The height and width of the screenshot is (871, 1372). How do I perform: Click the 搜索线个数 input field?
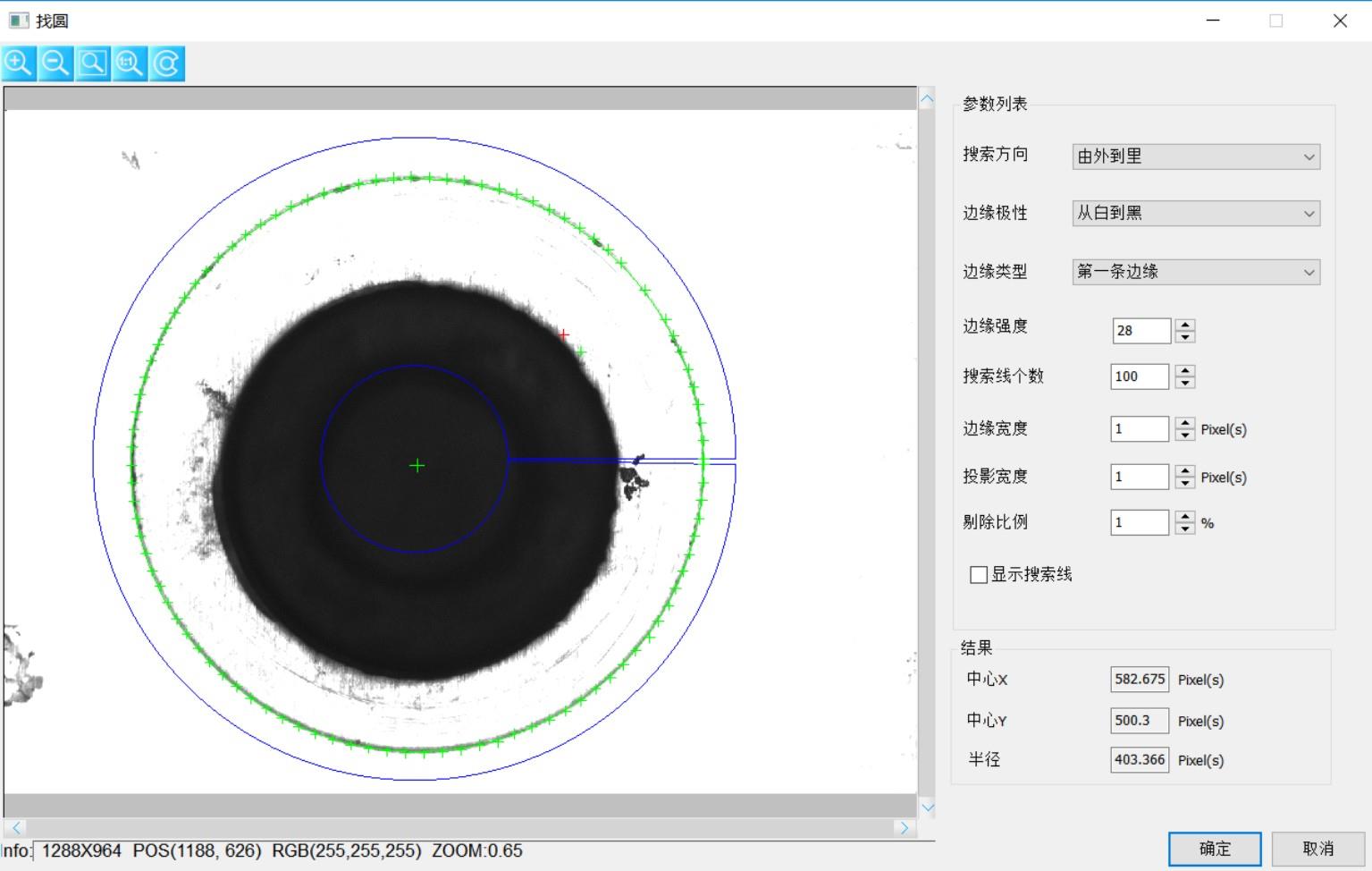[1139, 376]
